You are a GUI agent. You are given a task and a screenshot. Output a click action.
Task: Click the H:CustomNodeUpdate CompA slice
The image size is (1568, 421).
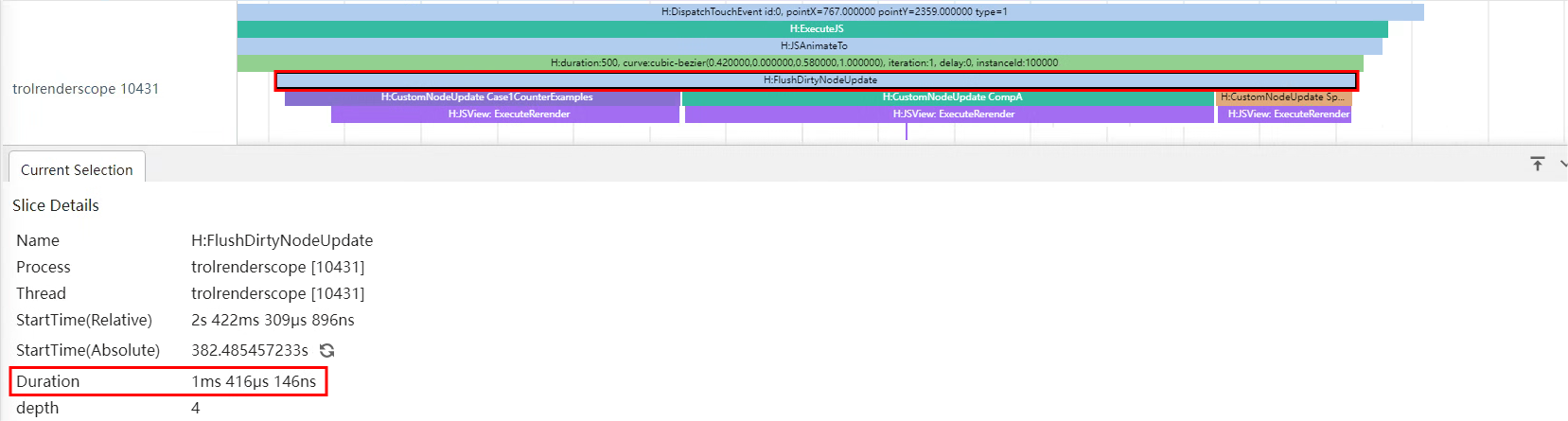(950, 97)
